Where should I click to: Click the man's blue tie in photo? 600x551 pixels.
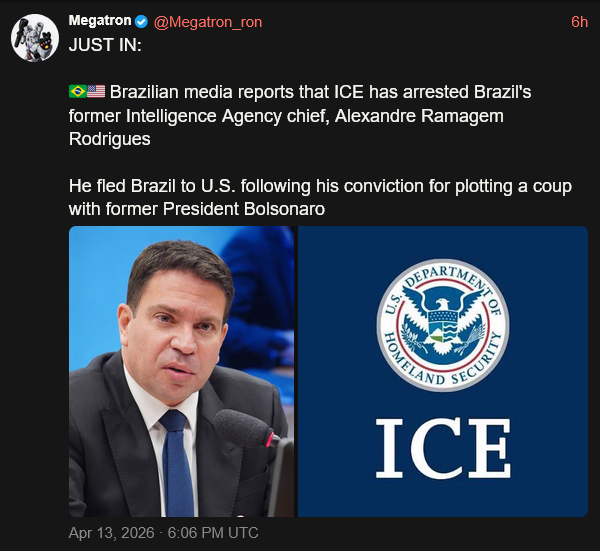tap(177, 460)
